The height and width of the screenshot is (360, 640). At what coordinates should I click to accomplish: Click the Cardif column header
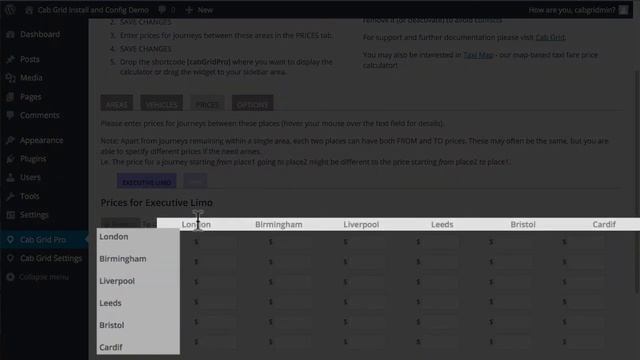point(604,224)
